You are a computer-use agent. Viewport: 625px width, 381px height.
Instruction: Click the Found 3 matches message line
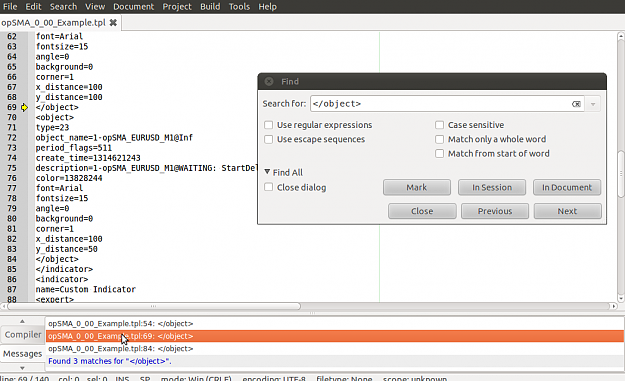[x=335, y=361]
